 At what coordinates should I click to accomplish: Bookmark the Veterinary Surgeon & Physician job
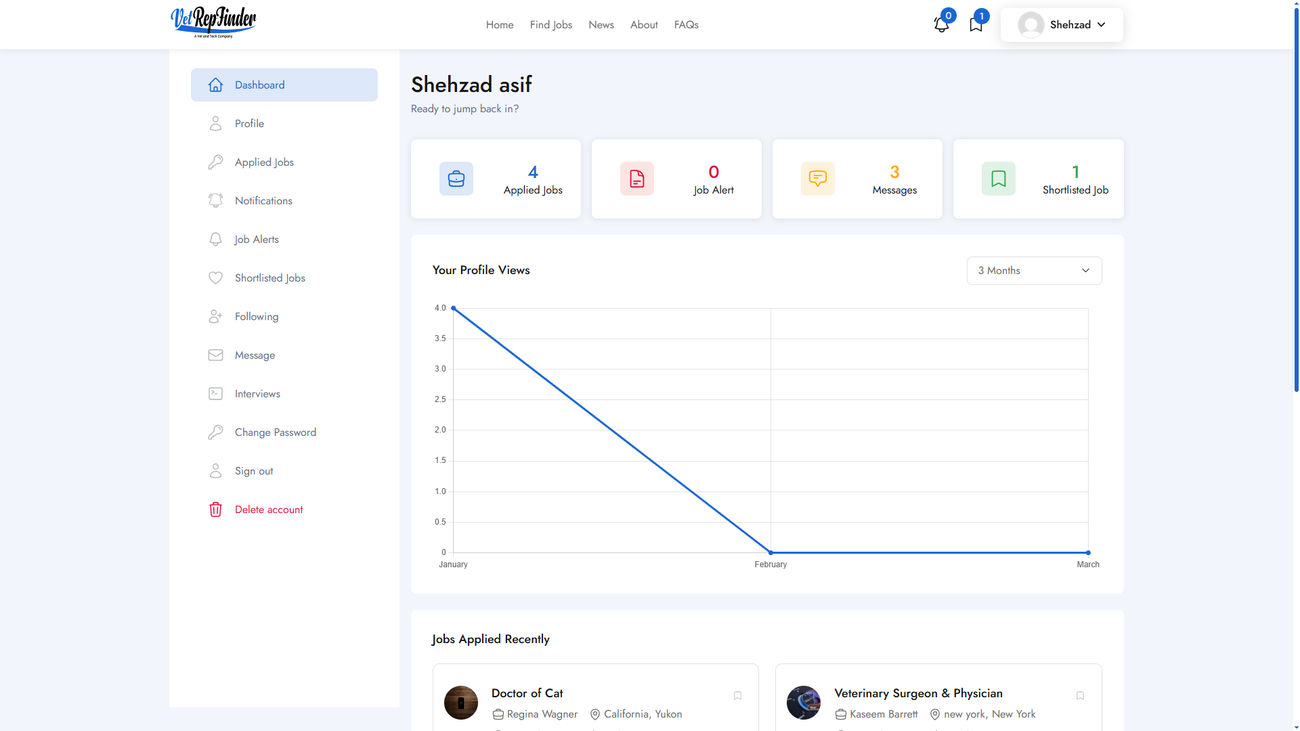(x=1080, y=696)
